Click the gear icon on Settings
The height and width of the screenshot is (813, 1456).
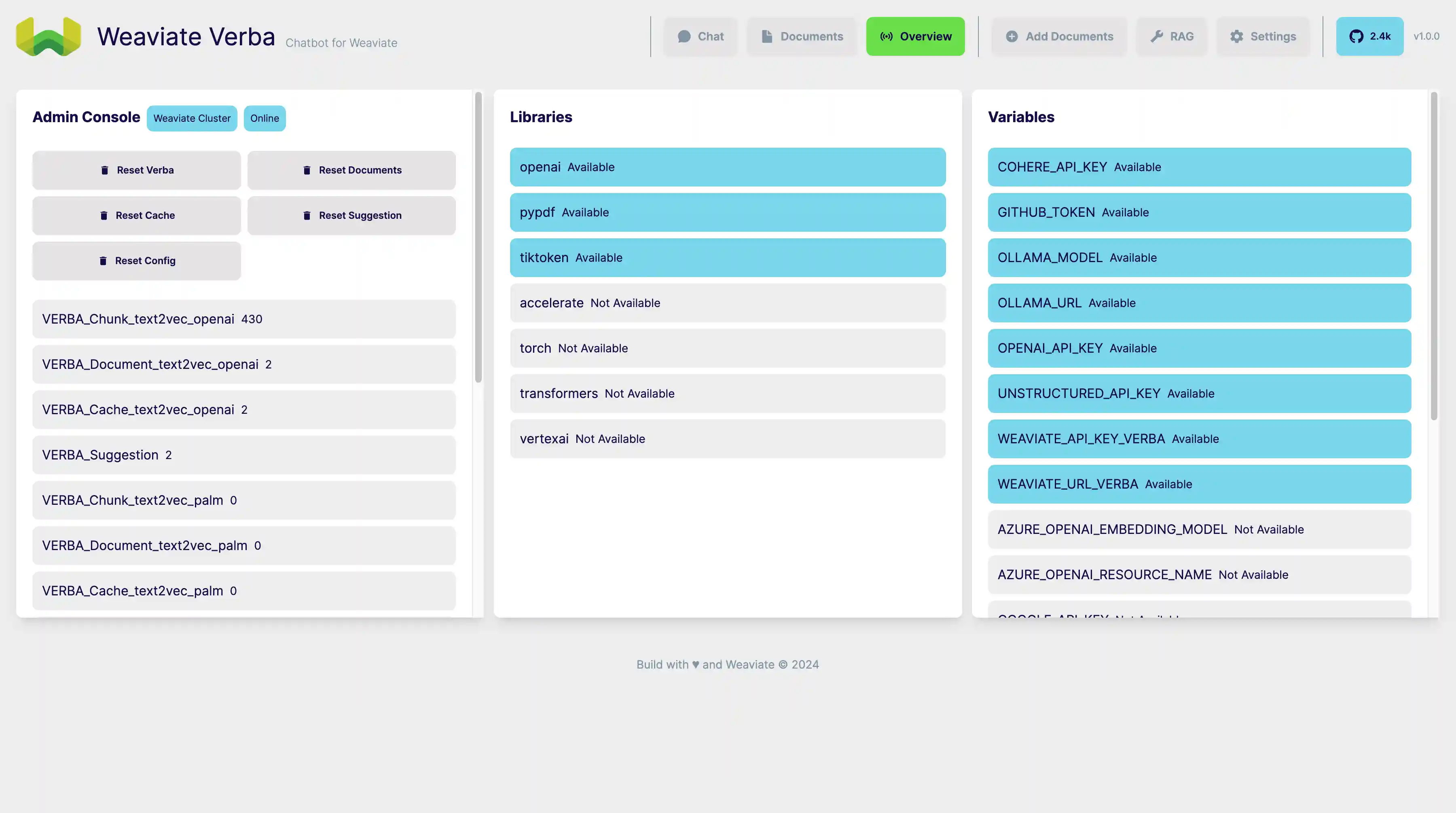(x=1237, y=36)
